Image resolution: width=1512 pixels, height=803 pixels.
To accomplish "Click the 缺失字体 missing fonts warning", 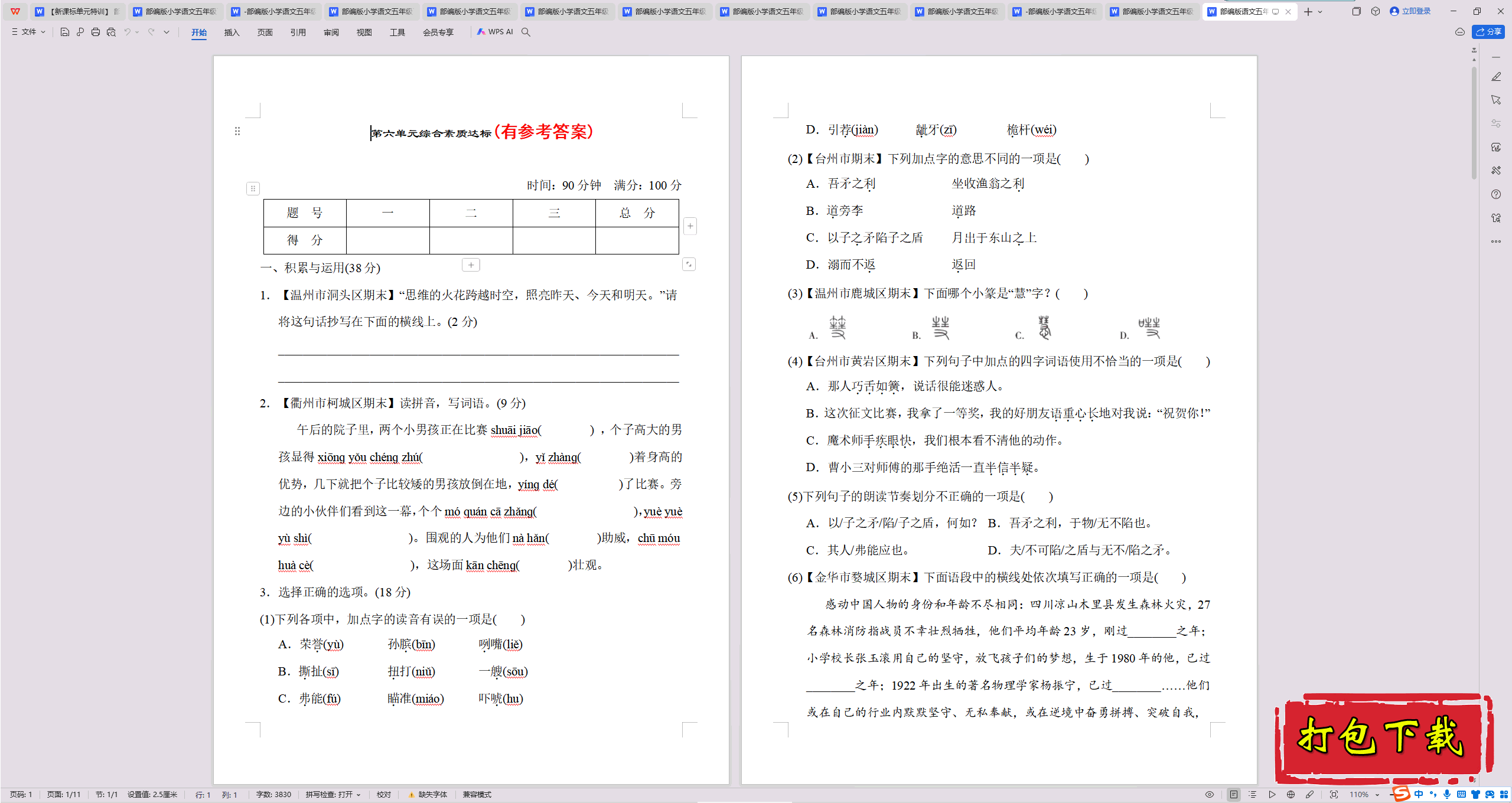I will click(x=428, y=795).
